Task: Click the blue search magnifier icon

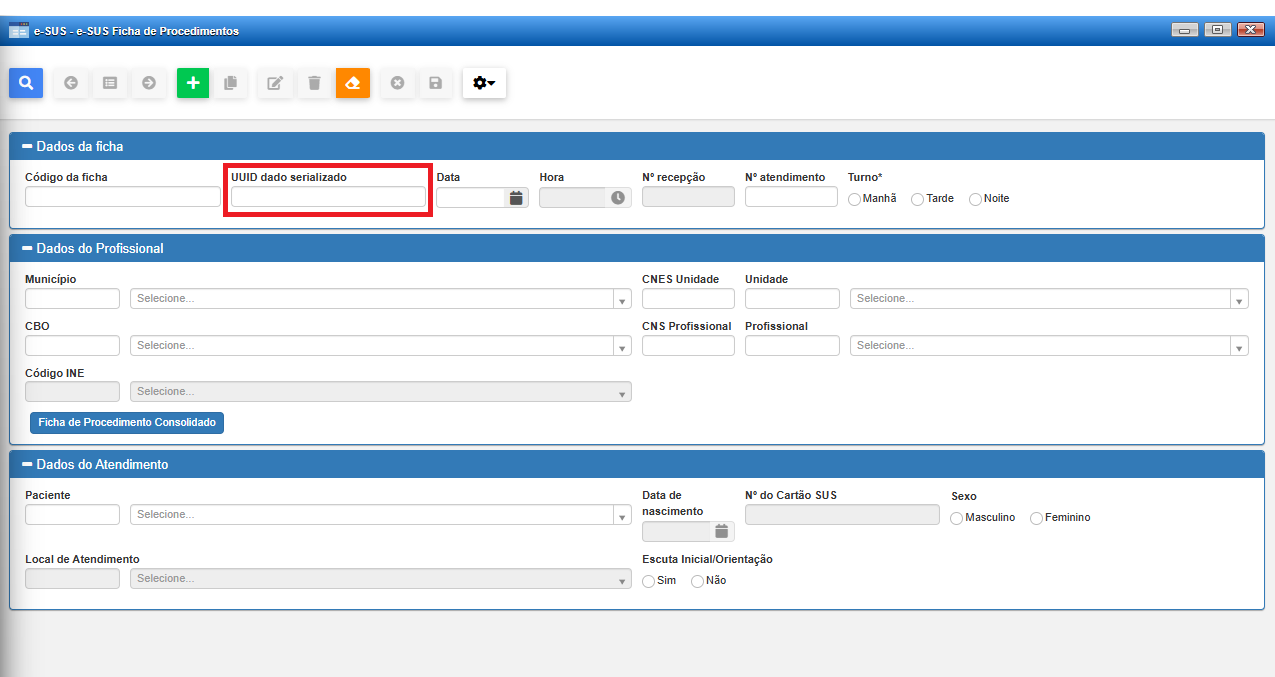Action: tap(26, 83)
